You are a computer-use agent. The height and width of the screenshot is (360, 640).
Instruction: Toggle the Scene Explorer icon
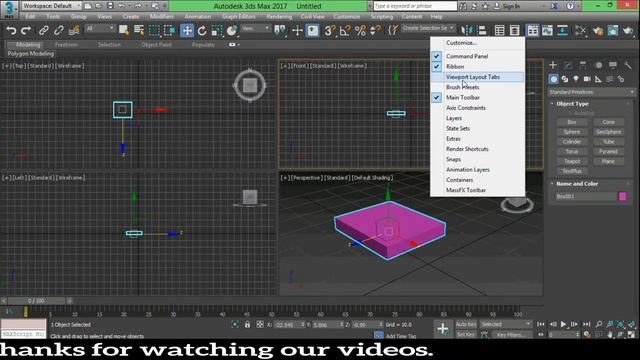(x=500, y=30)
